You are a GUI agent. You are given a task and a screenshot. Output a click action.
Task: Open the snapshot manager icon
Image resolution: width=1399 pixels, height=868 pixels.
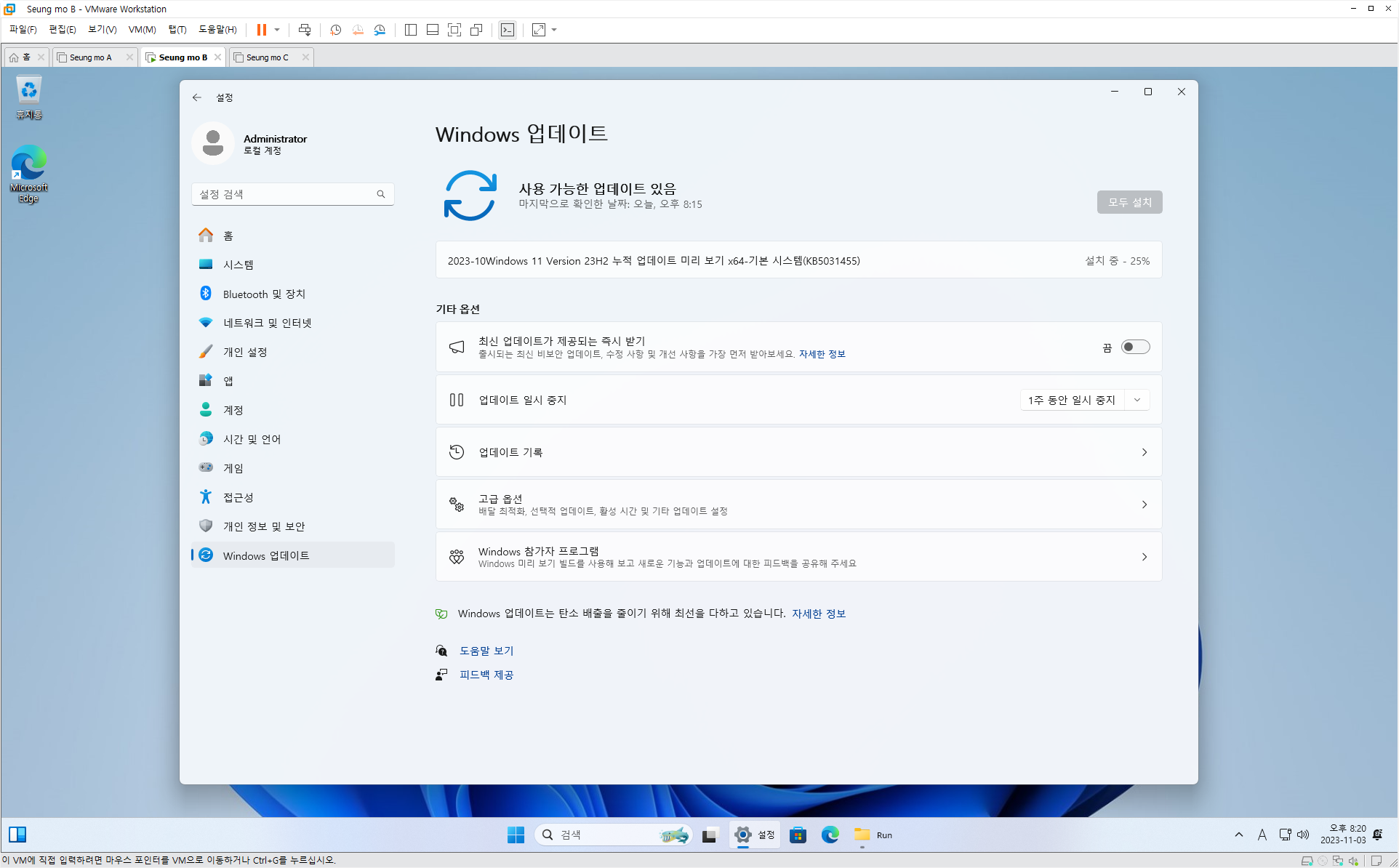pyautogui.click(x=380, y=30)
